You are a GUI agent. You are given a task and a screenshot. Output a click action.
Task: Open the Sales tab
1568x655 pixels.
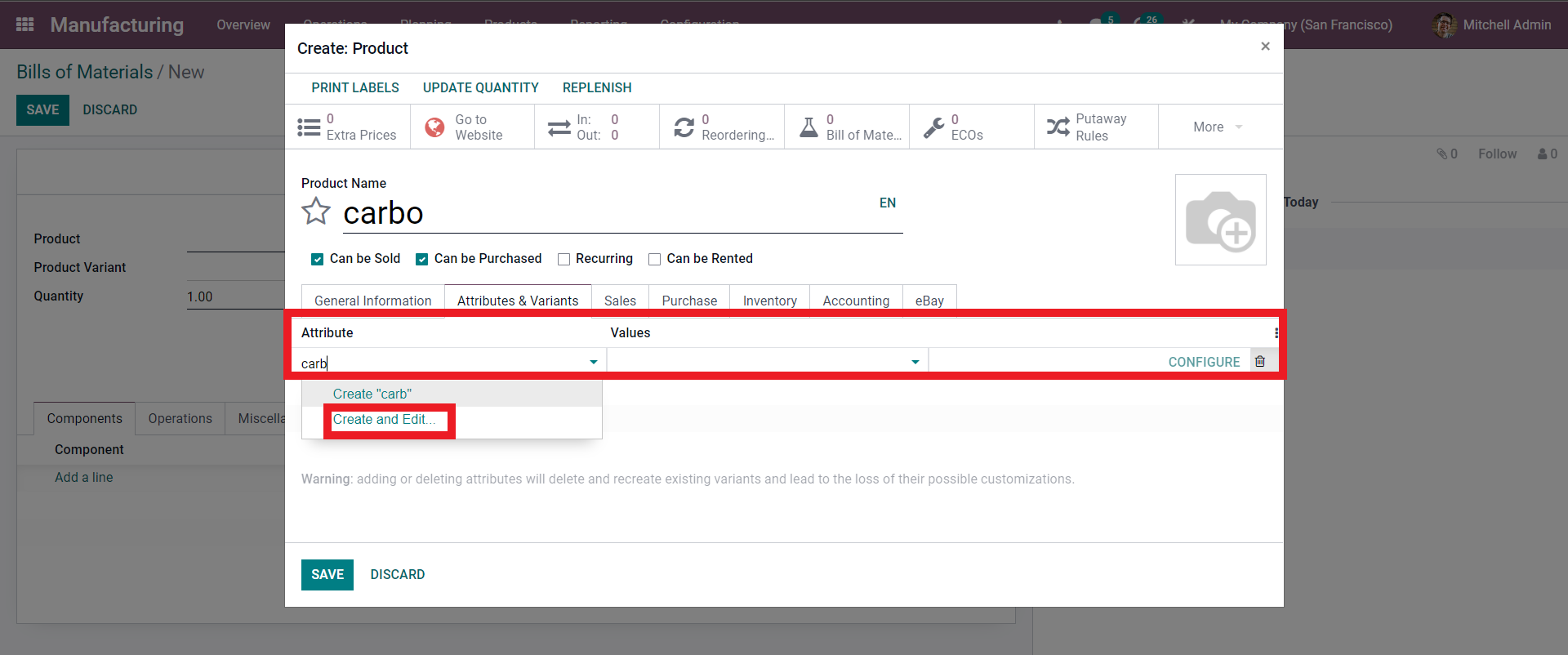click(x=620, y=301)
